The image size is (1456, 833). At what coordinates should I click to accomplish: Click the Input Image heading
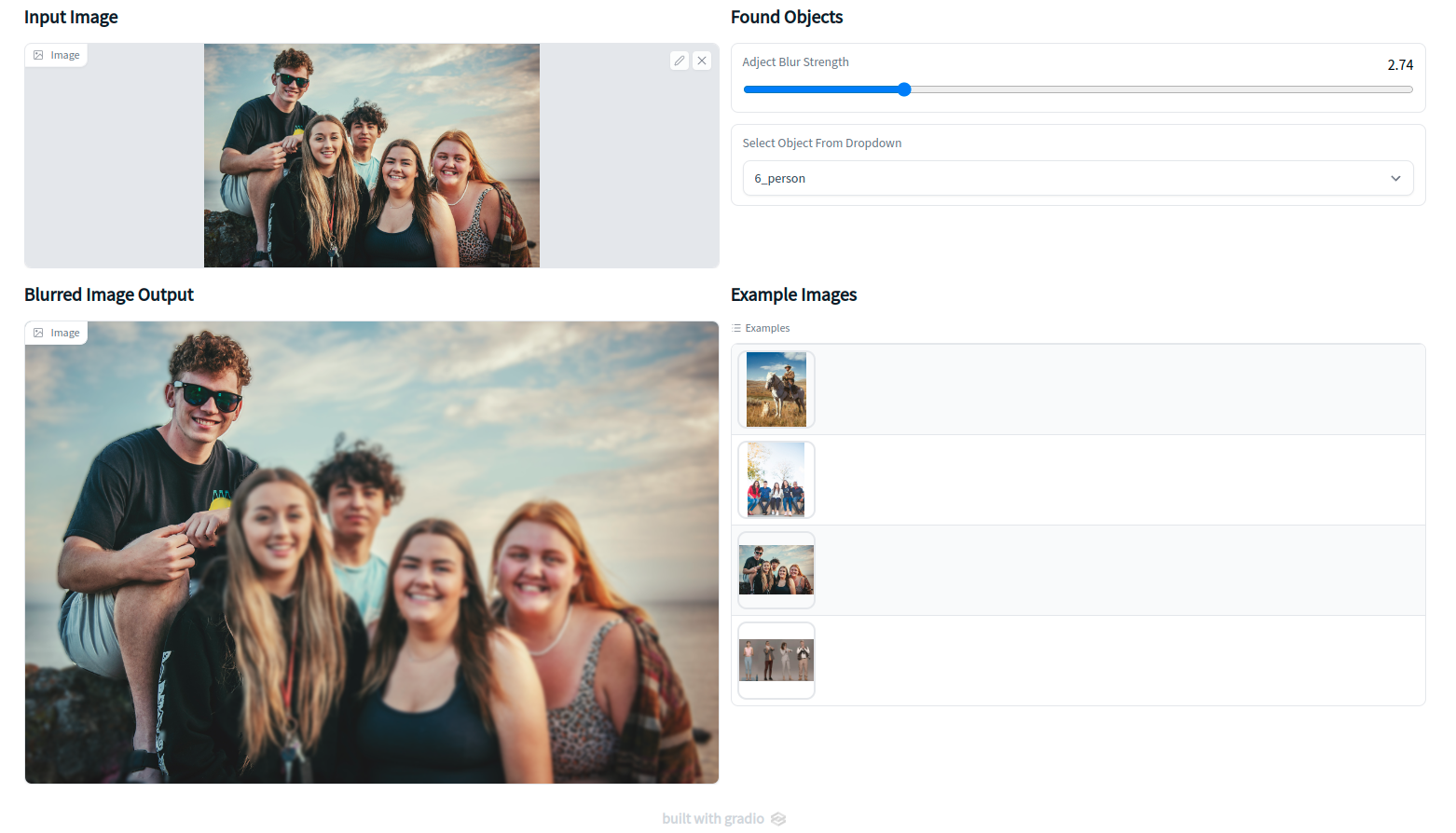coord(71,17)
